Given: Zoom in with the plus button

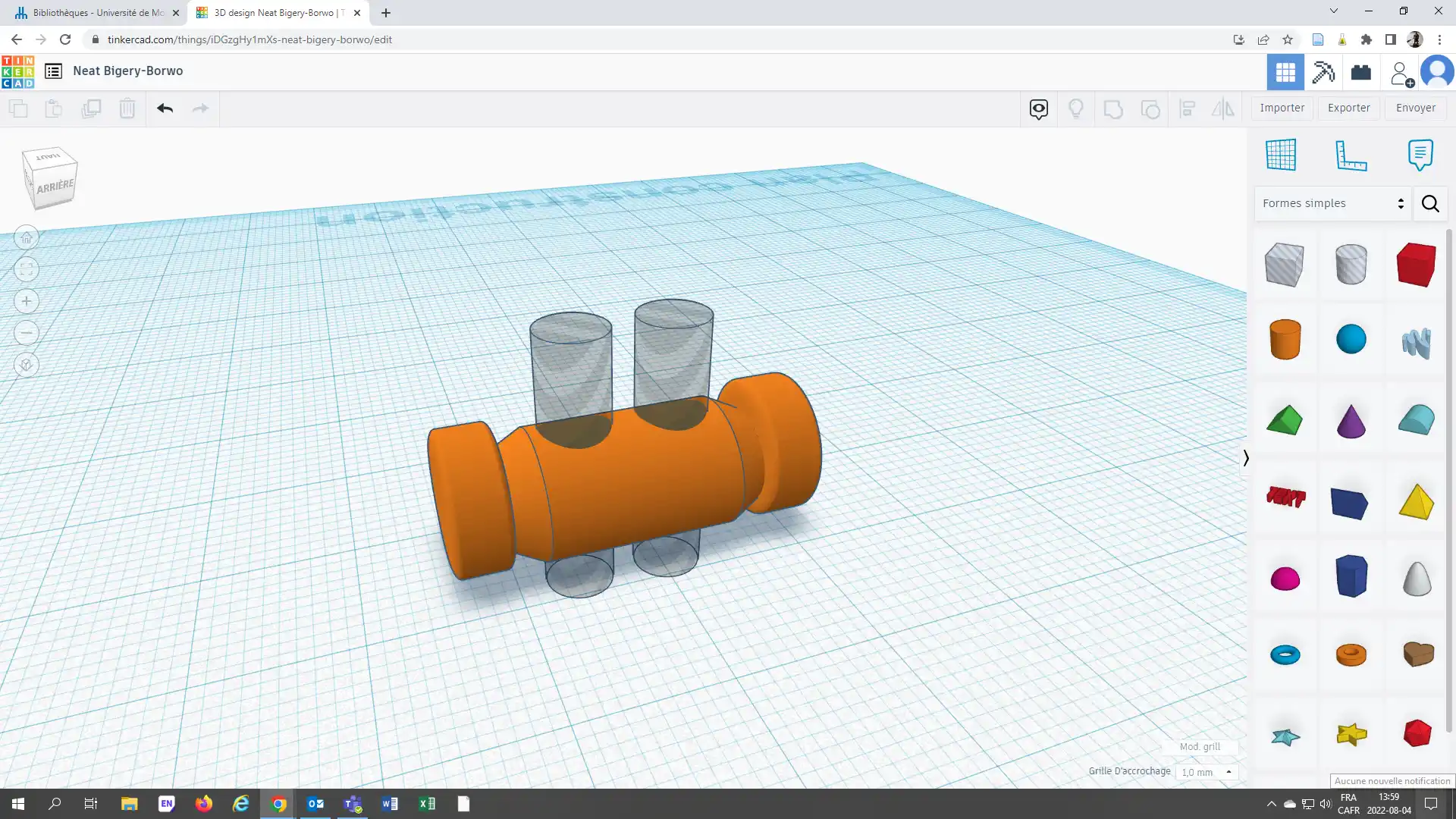Looking at the screenshot, I should (27, 302).
